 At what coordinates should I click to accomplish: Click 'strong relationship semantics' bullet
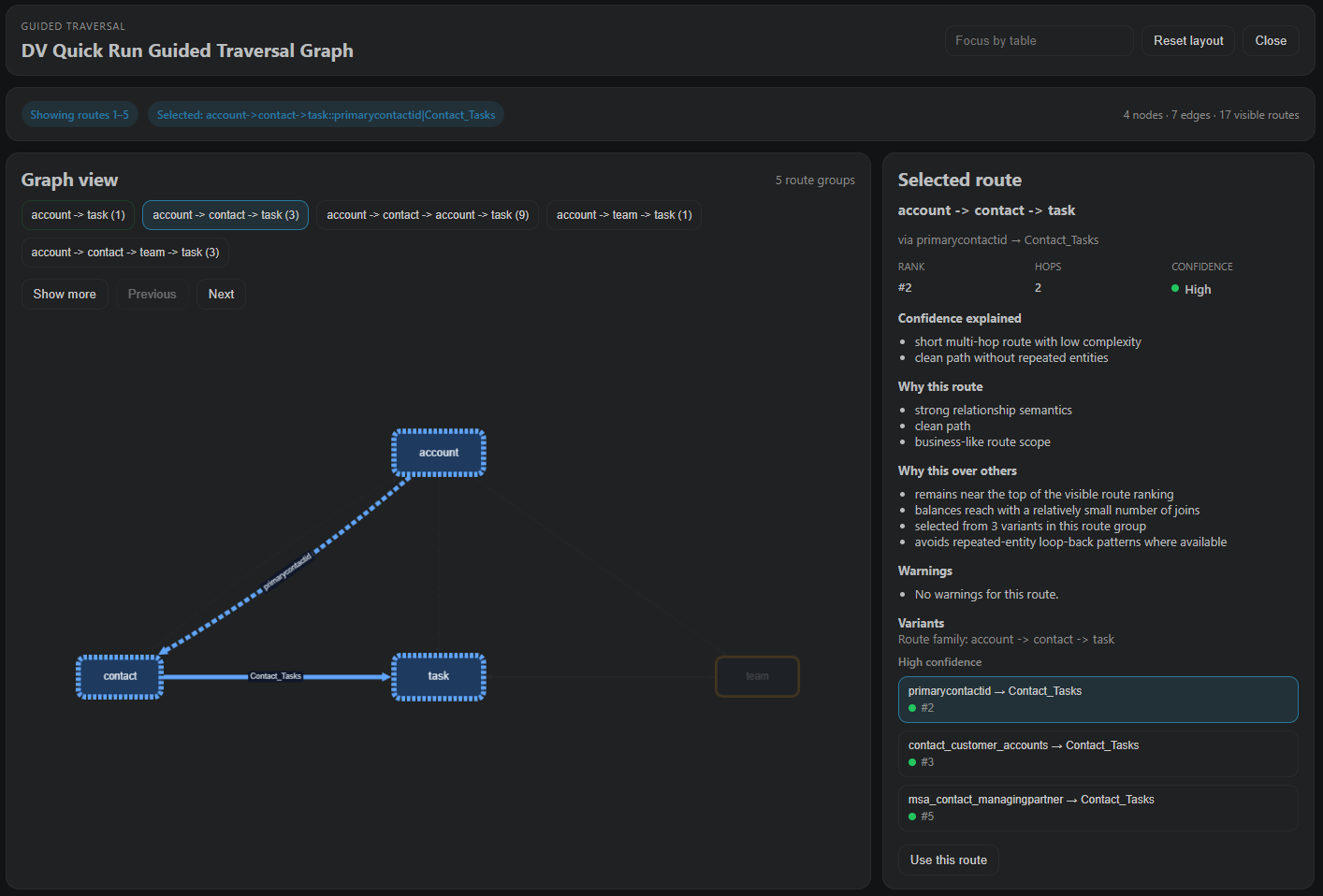click(993, 411)
